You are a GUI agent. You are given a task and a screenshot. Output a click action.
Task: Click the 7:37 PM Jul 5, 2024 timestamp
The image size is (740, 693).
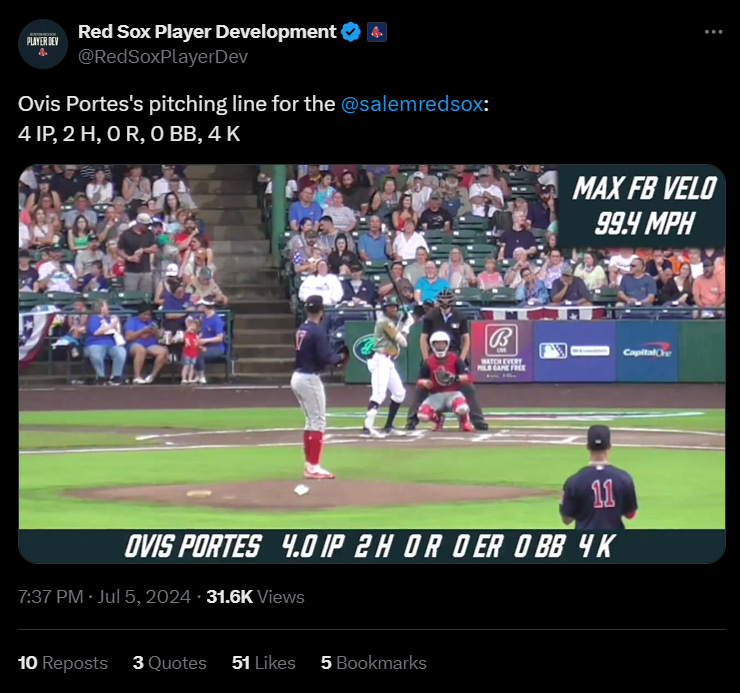[x=104, y=597]
